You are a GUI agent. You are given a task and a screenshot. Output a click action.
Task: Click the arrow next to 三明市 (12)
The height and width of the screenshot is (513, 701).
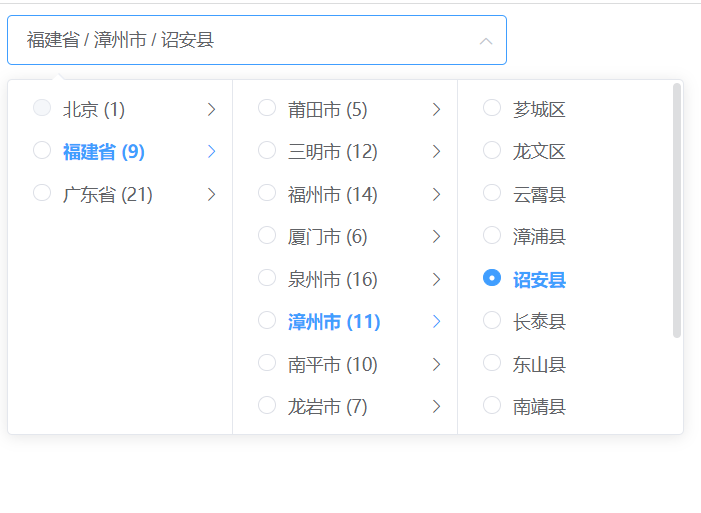[436, 152]
